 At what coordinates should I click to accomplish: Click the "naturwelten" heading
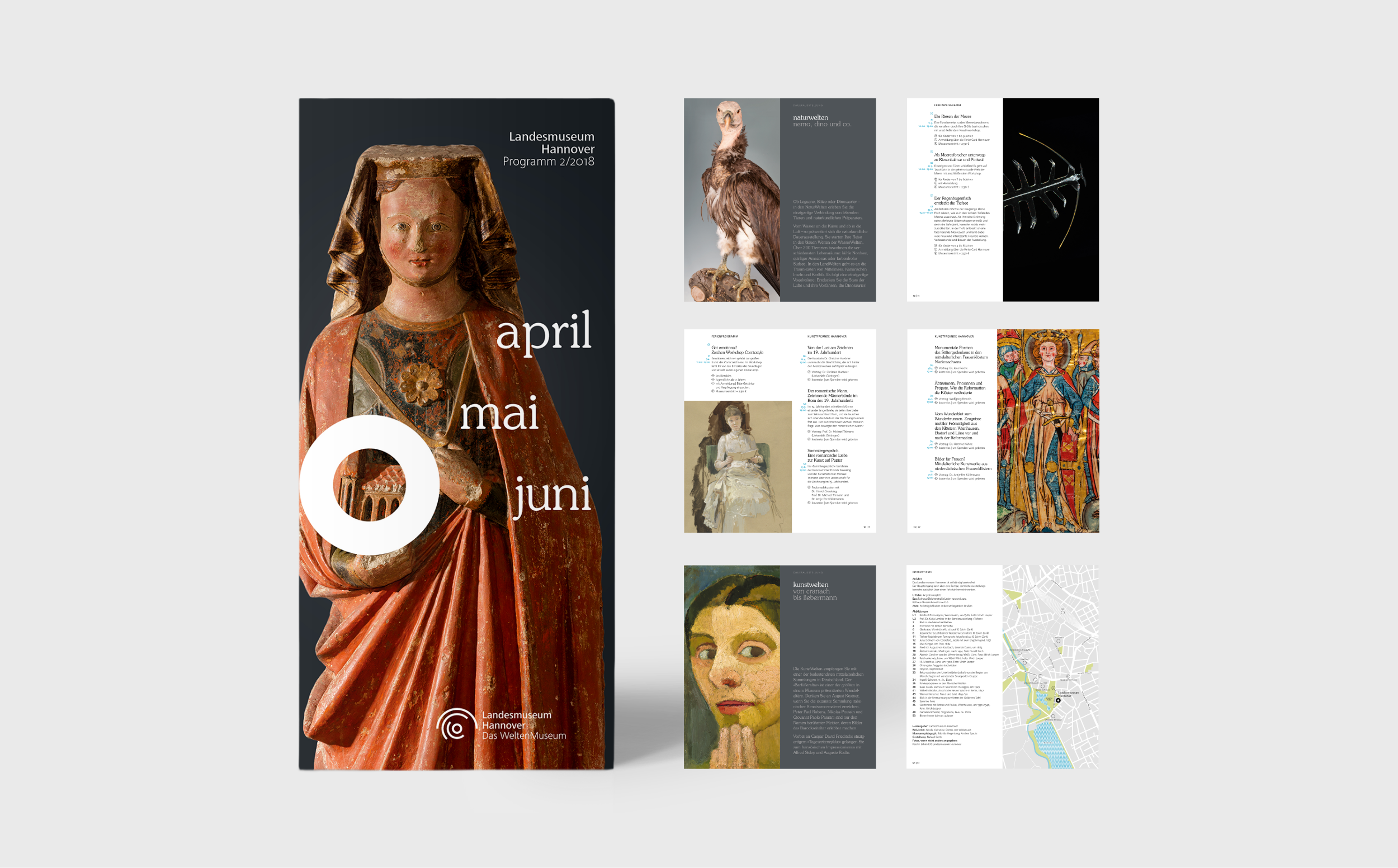click(810, 117)
